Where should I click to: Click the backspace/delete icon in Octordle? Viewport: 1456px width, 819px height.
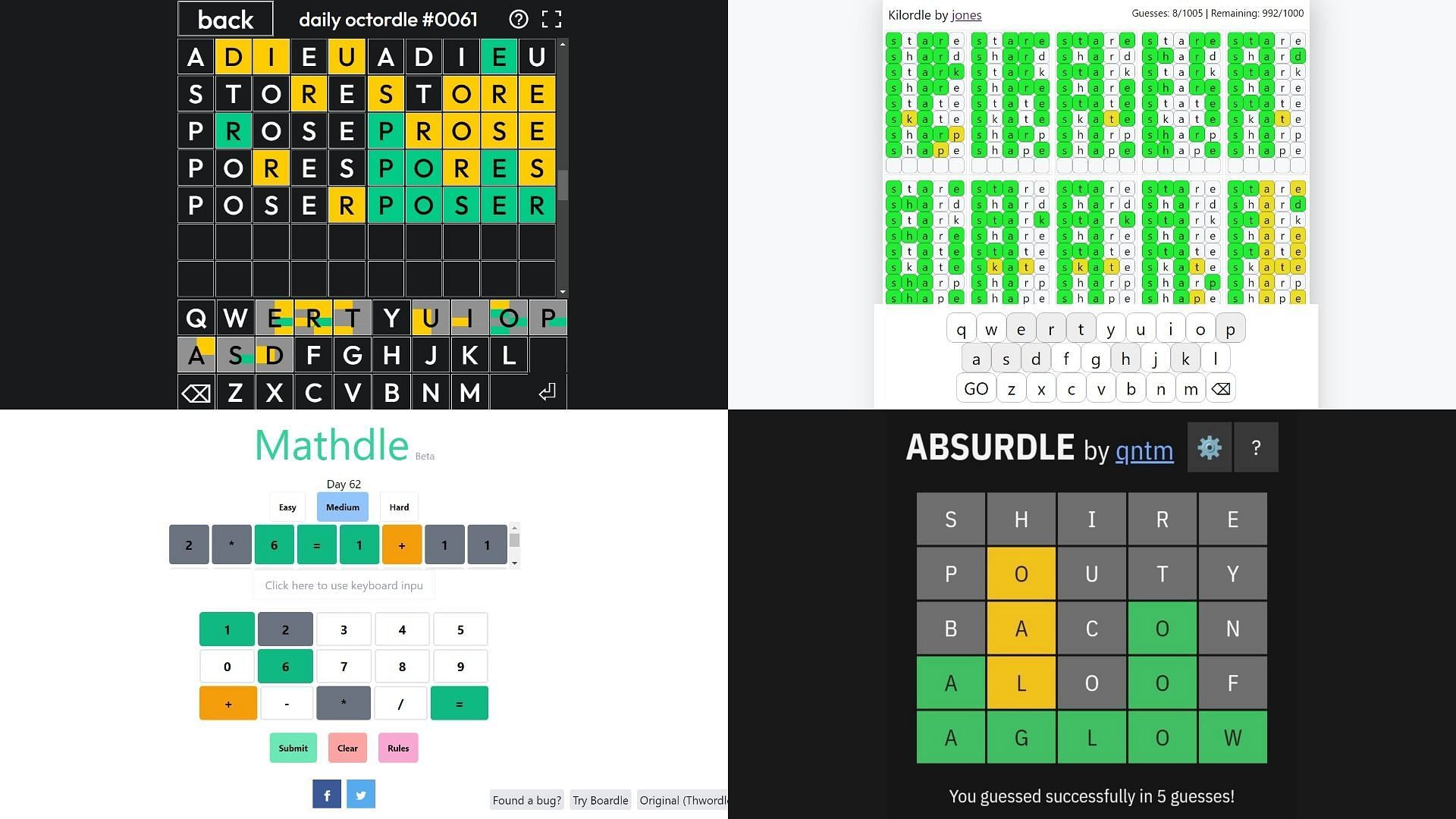[x=196, y=391]
